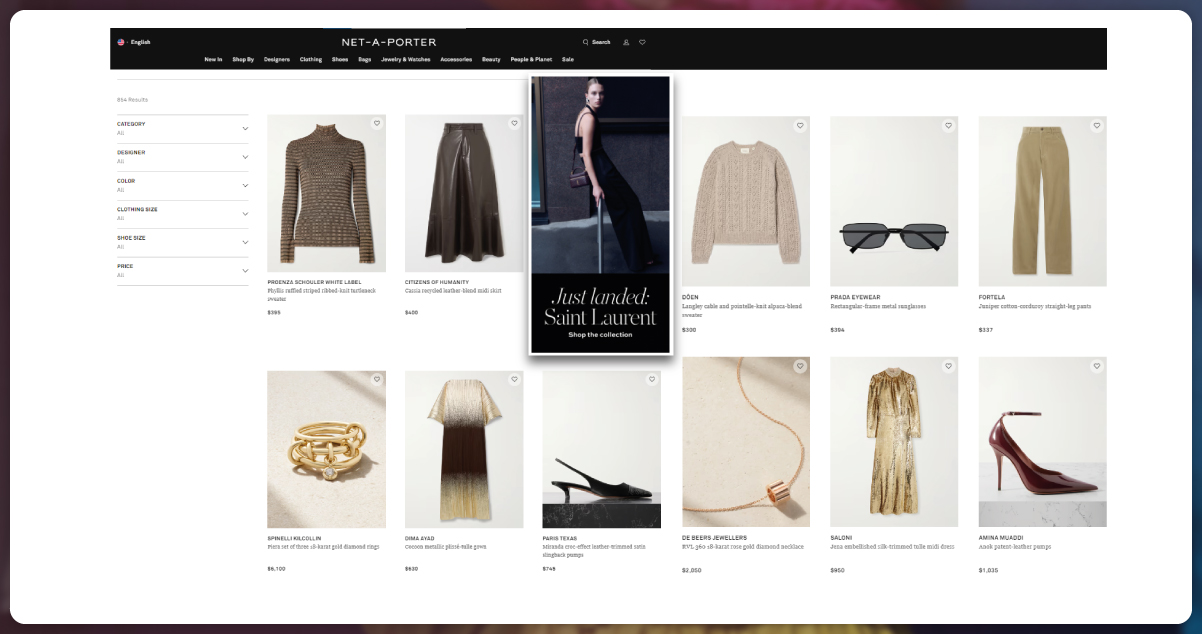This screenshot has height=634, width=1202.
Task: Add the Citizens of Humanity skirt to wishlist
Action: (514, 124)
